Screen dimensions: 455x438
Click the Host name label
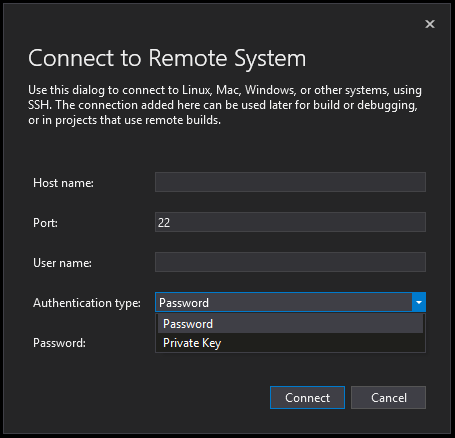pyautogui.click(x=63, y=183)
